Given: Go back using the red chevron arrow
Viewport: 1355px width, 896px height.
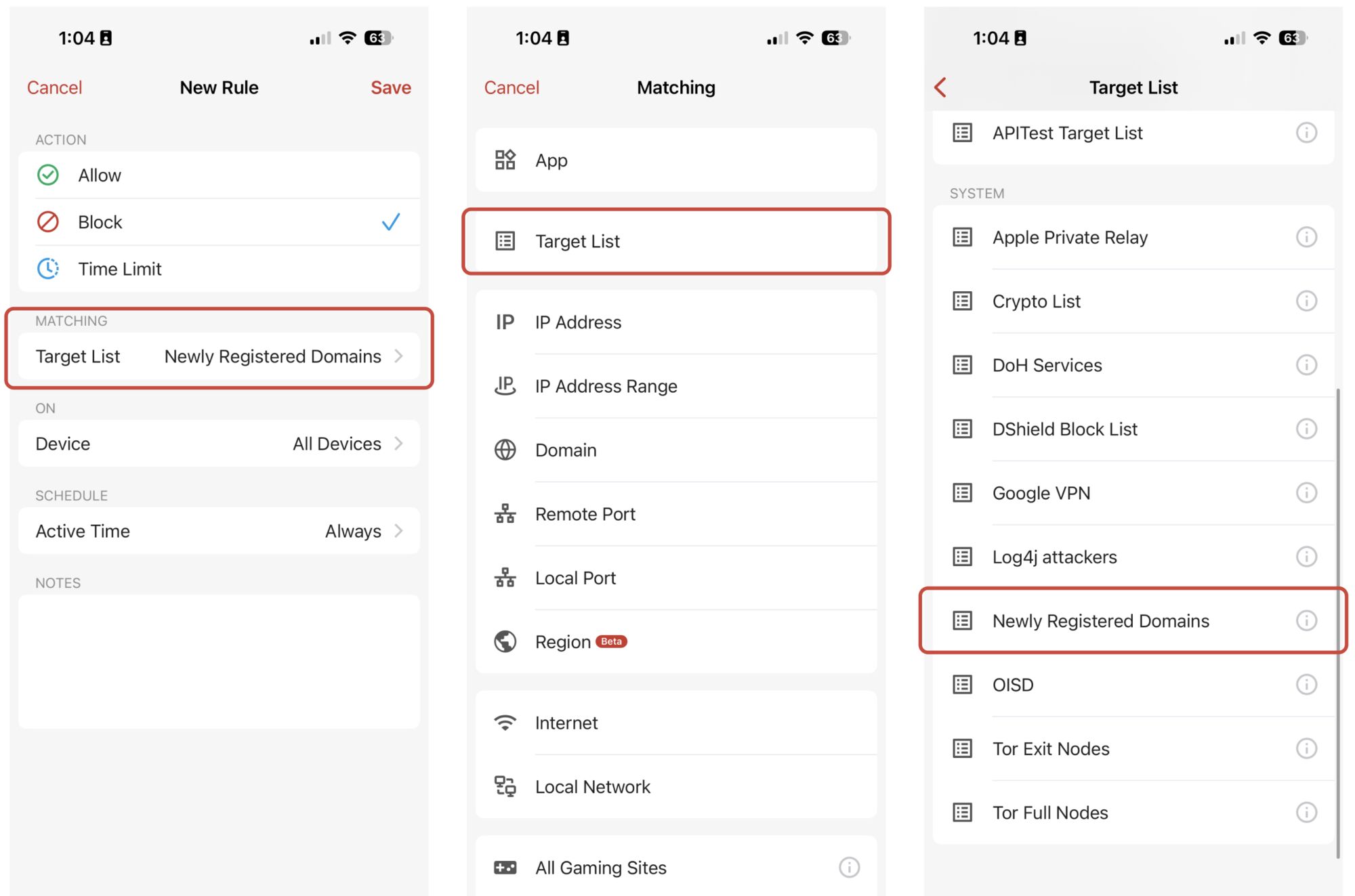Looking at the screenshot, I should 940,87.
